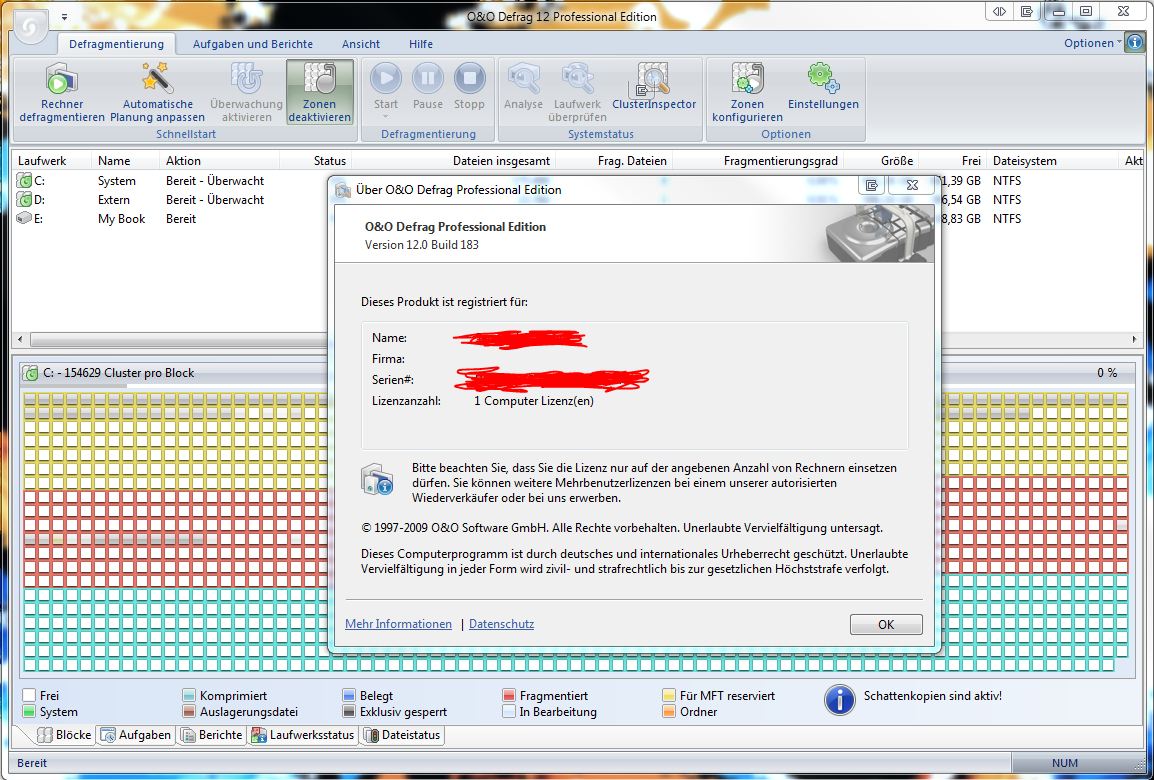Click help button in Über dialog title bar
Viewport: 1154px width, 780px height.
[871, 185]
